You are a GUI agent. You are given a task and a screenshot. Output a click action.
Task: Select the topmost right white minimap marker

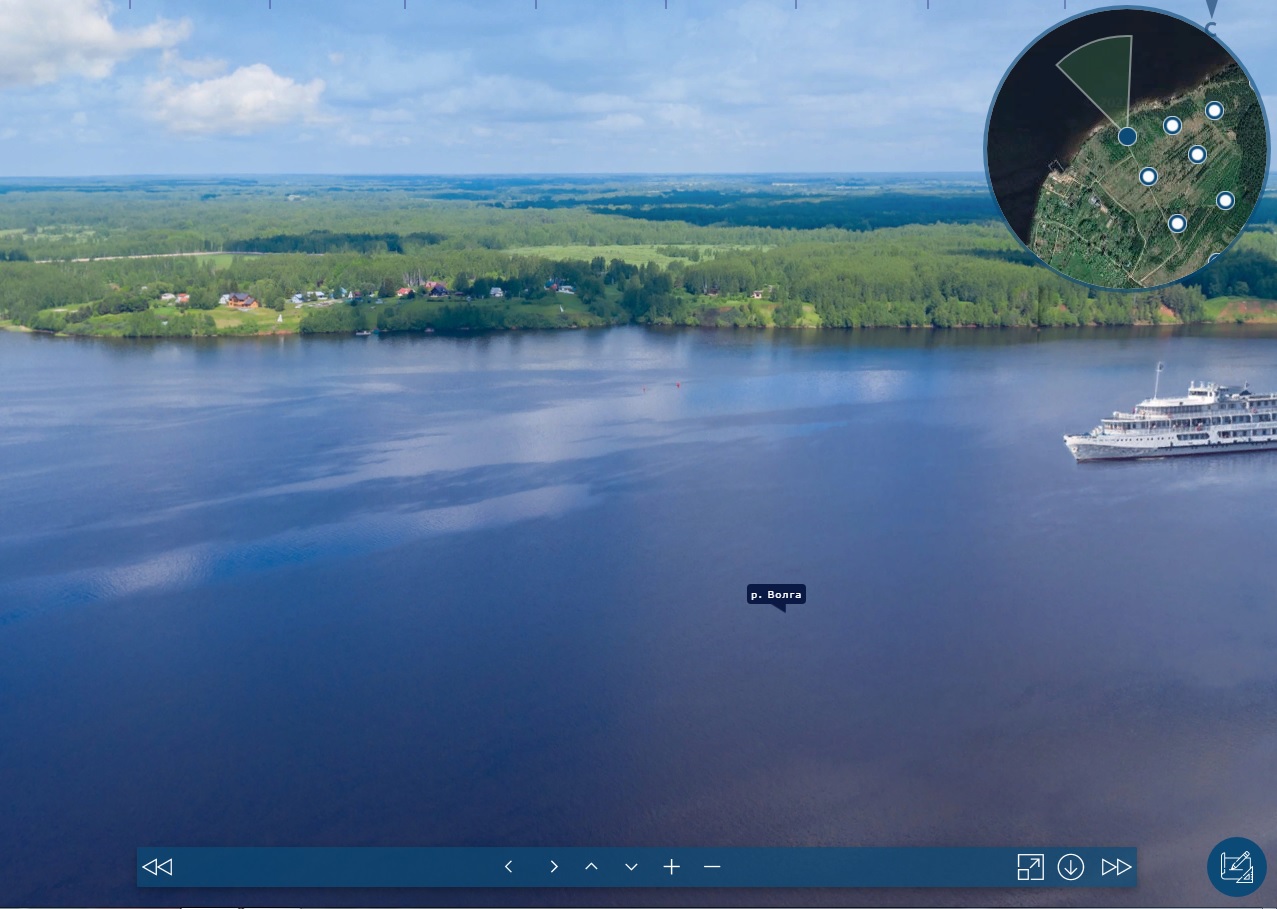[x=1214, y=110]
